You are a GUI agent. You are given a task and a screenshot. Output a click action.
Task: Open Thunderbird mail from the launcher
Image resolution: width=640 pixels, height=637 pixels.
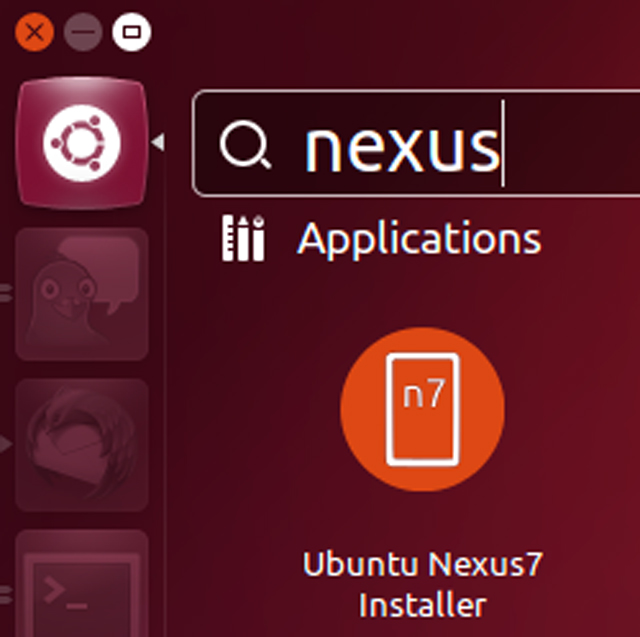[x=82, y=445]
